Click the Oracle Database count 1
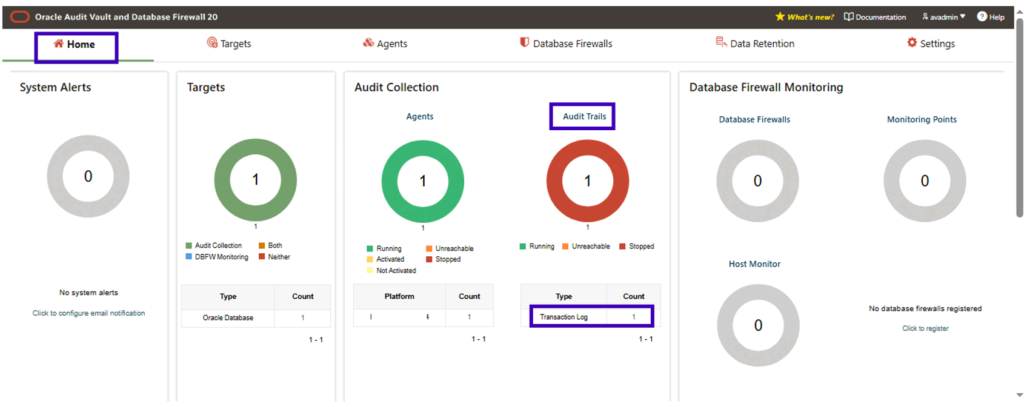This screenshot has height=407, width=1024. pos(302,318)
